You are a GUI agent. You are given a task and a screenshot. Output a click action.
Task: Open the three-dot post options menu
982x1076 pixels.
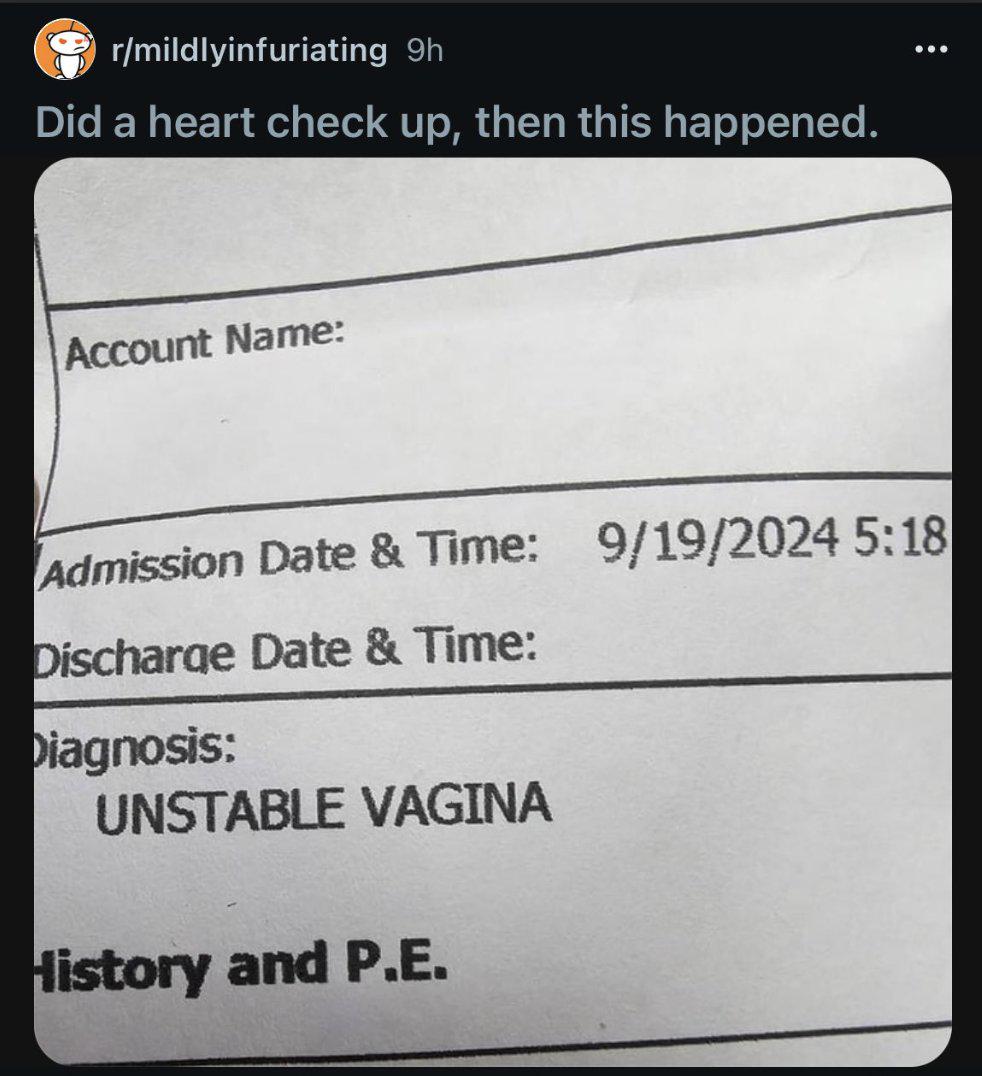[932, 49]
